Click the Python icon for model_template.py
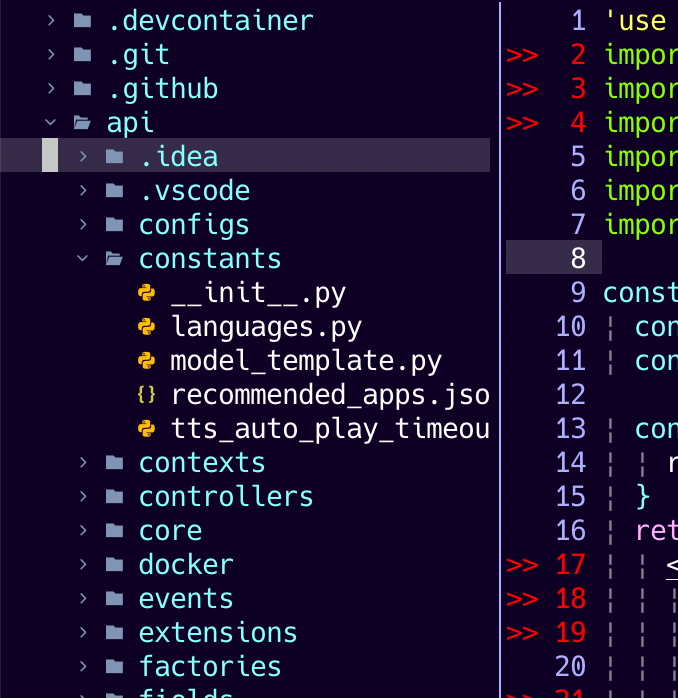 coord(146,361)
